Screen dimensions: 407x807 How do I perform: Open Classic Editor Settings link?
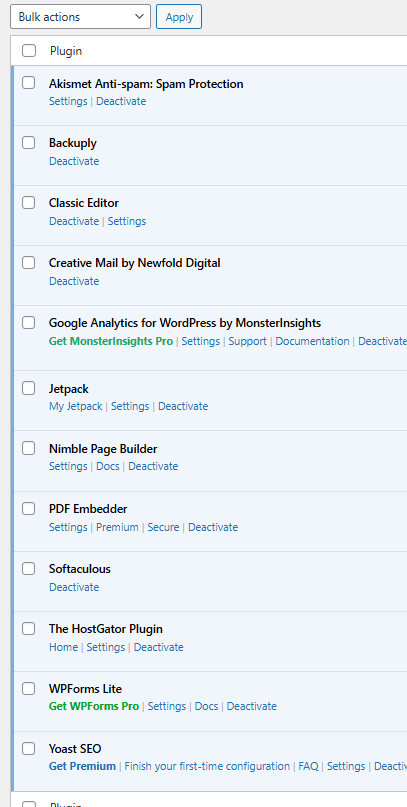point(127,221)
